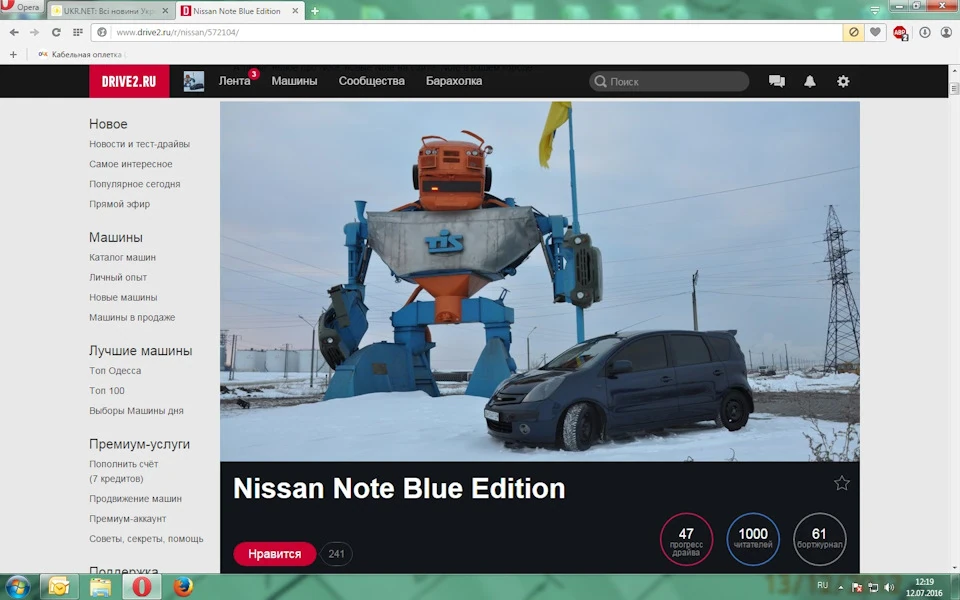
Task: Open Прямой эфир link
Action: tap(119, 204)
